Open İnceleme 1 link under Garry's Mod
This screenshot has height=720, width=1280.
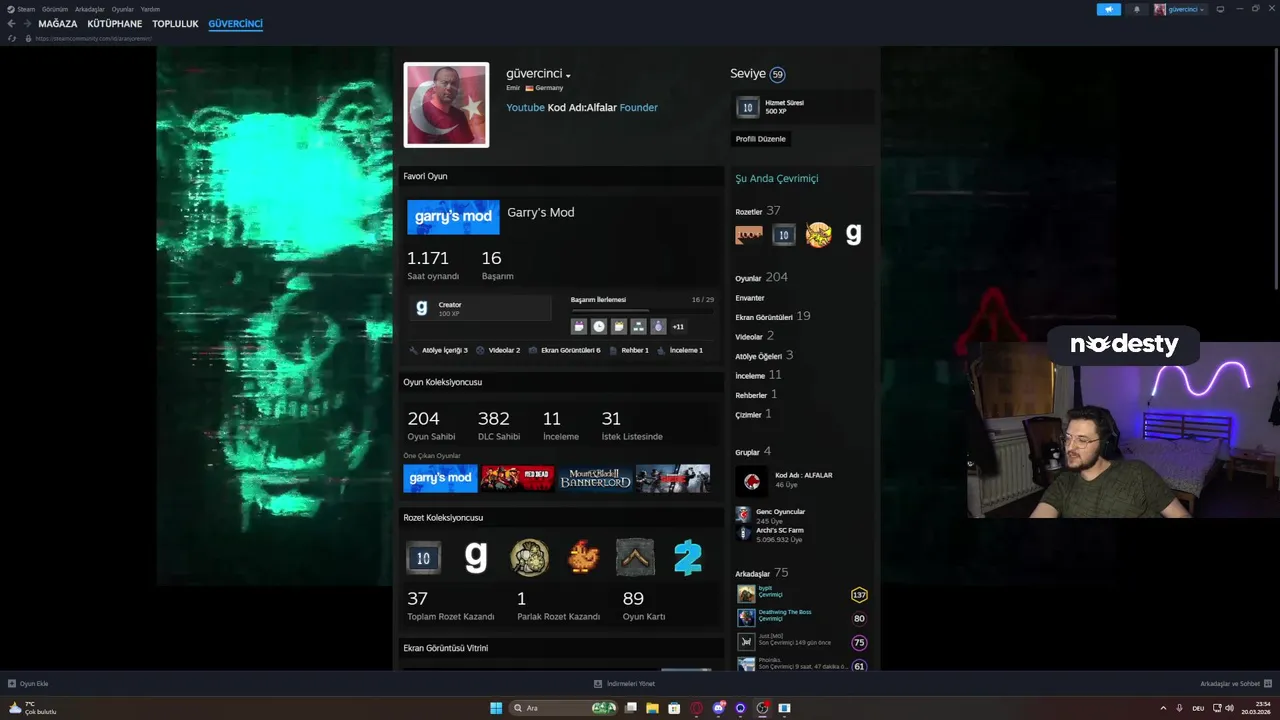point(680,350)
